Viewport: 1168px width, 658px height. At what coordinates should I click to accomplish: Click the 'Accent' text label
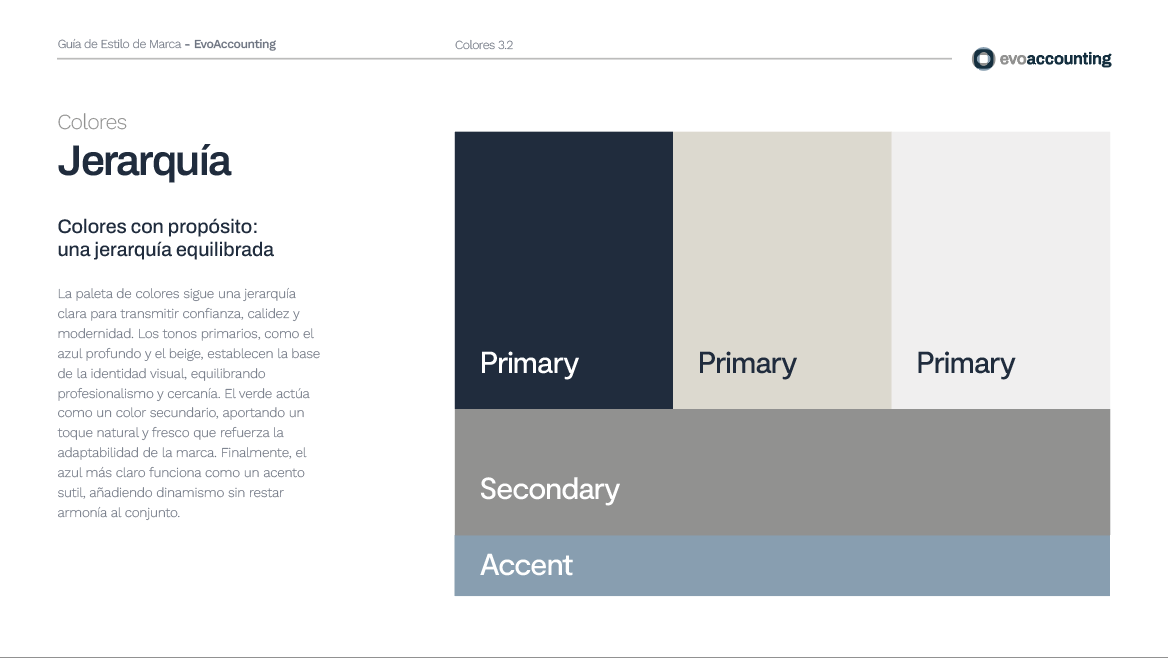tap(526, 565)
